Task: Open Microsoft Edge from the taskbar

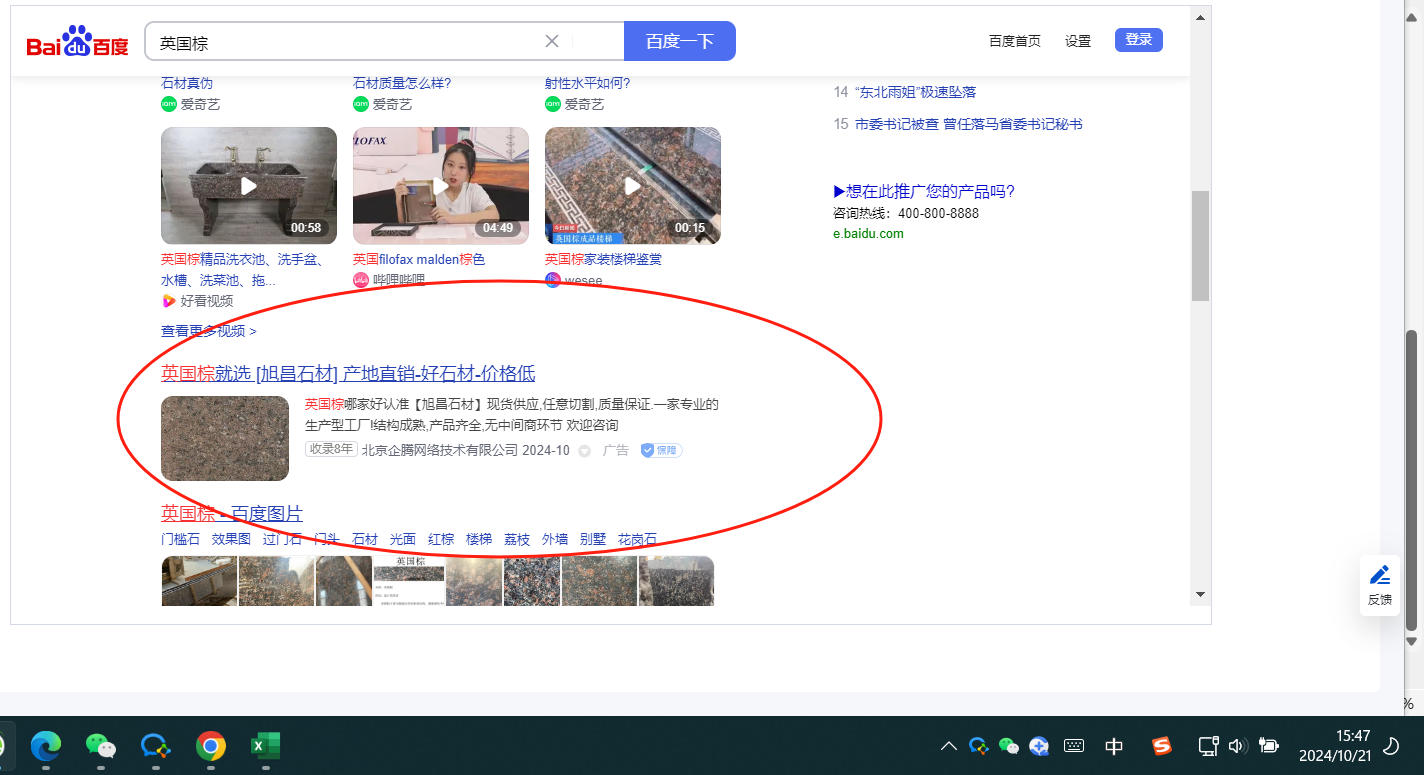Action: tap(46, 745)
